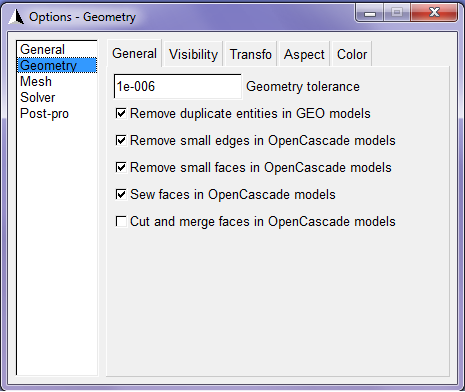Screen dimensions: 465x392
Task: Switch to the Visibility tab
Action: pyautogui.click(x=193, y=54)
